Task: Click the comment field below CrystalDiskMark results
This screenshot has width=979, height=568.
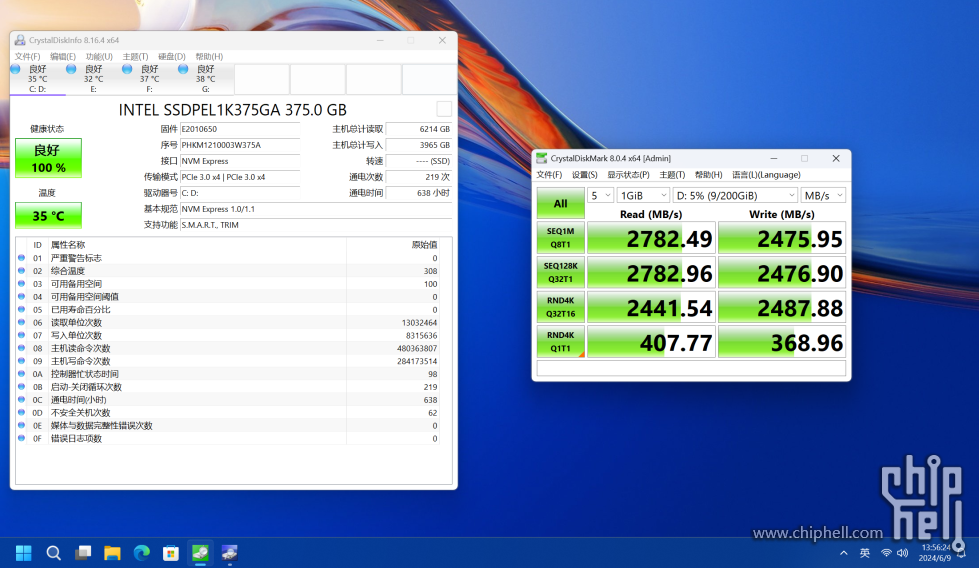Action: [691, 368]
